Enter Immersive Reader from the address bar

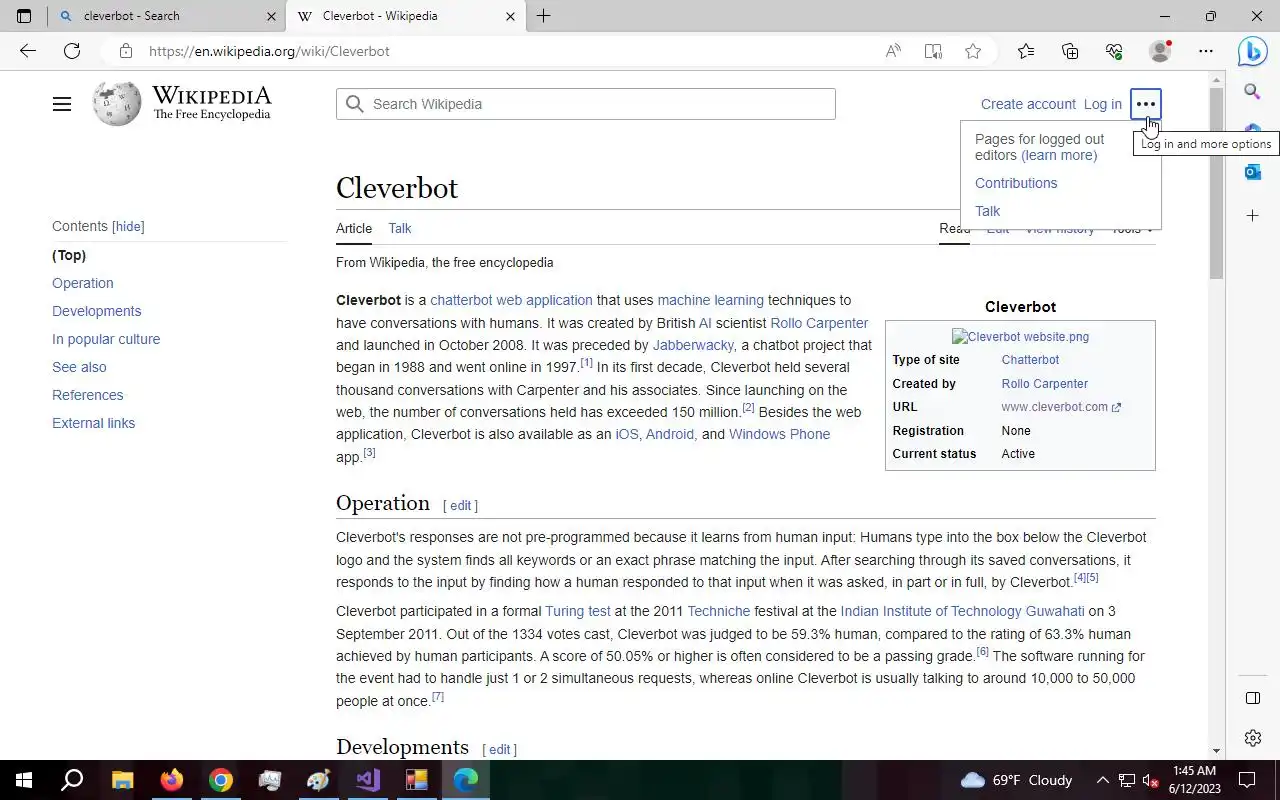(933, 51)
